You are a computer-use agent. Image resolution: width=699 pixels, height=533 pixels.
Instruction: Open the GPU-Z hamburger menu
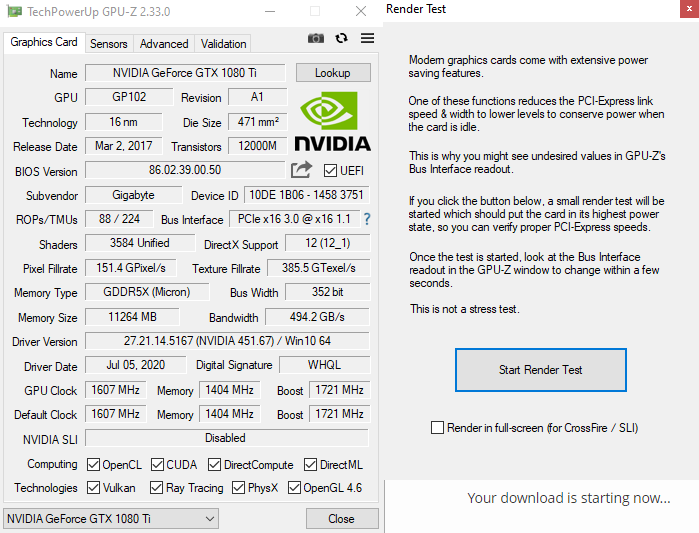367,38
